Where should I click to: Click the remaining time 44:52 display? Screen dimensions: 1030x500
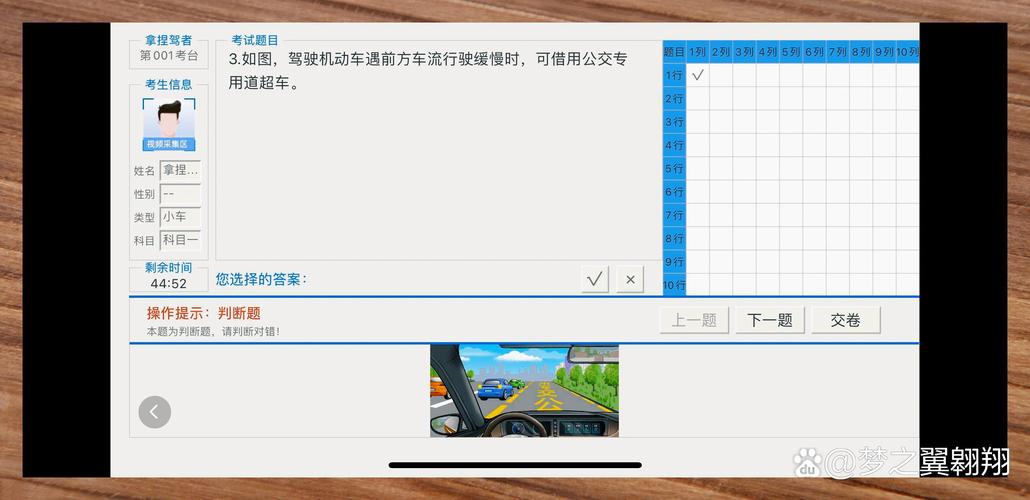pyautogui.click(x=168, y=283)
